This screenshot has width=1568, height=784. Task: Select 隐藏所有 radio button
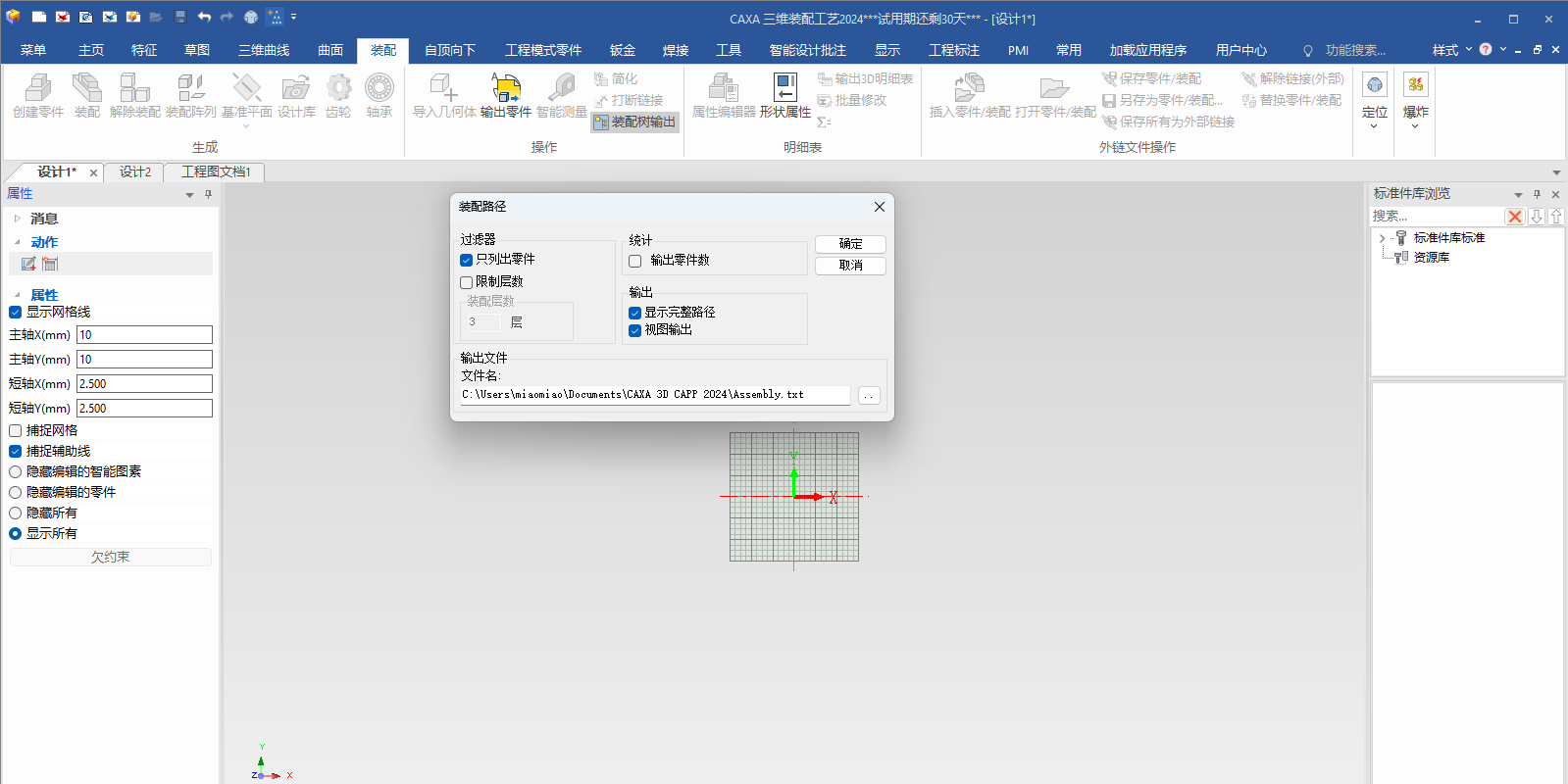(x=16, y=513)
